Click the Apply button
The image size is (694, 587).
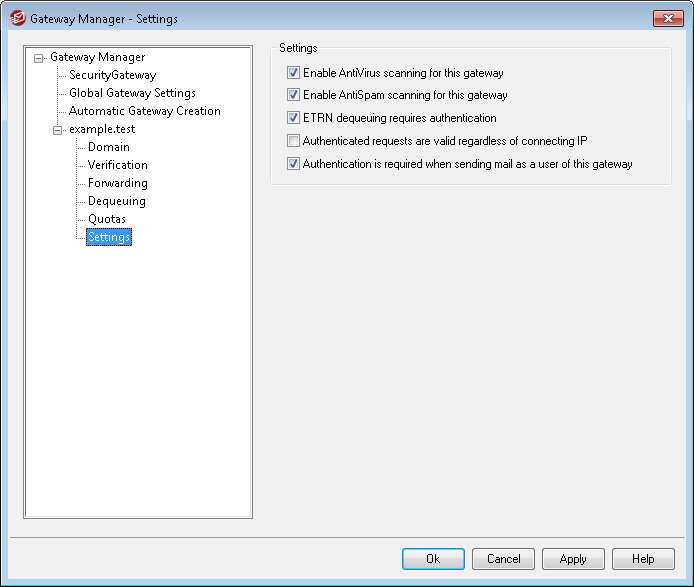pos(572,559)
